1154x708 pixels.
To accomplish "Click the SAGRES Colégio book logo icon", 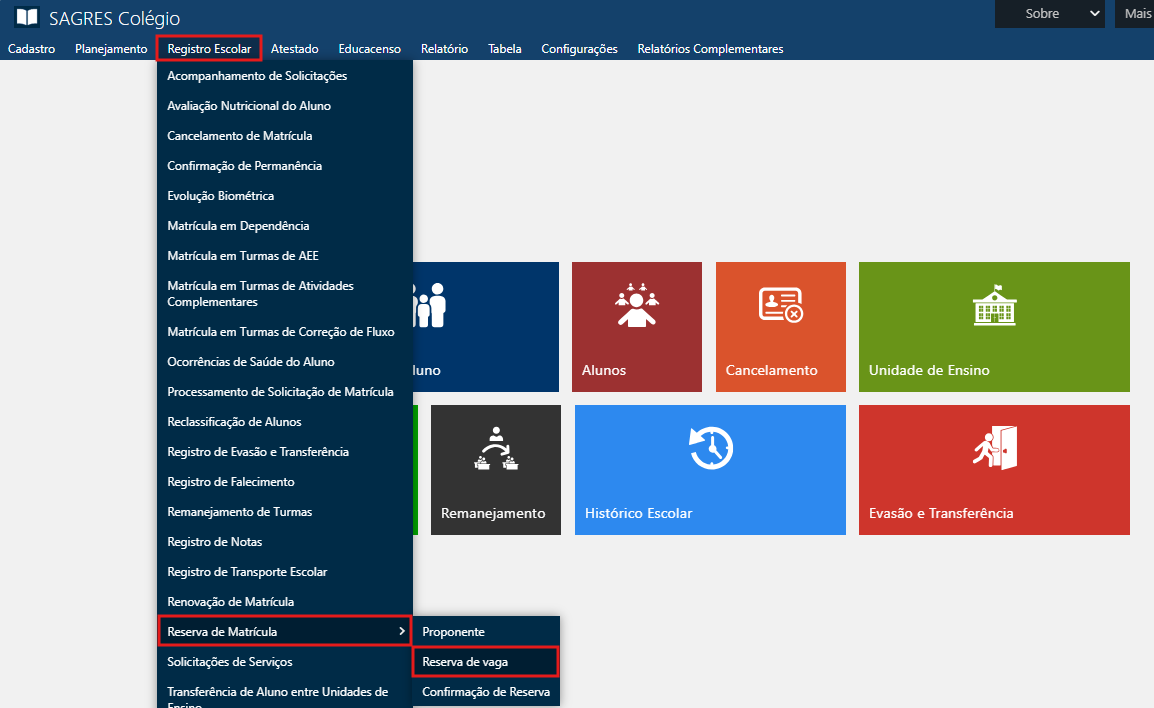I will [27, 17].
